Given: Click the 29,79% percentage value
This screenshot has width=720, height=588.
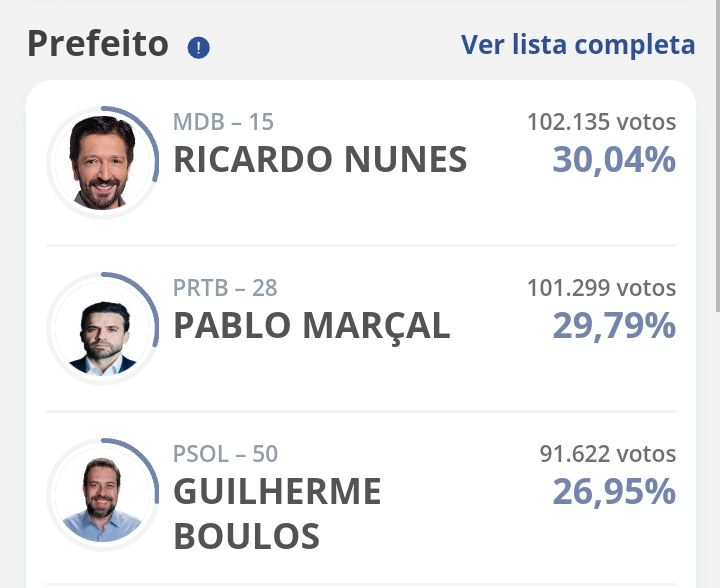Looking at the screenshot, I should [x=614, y=326].
